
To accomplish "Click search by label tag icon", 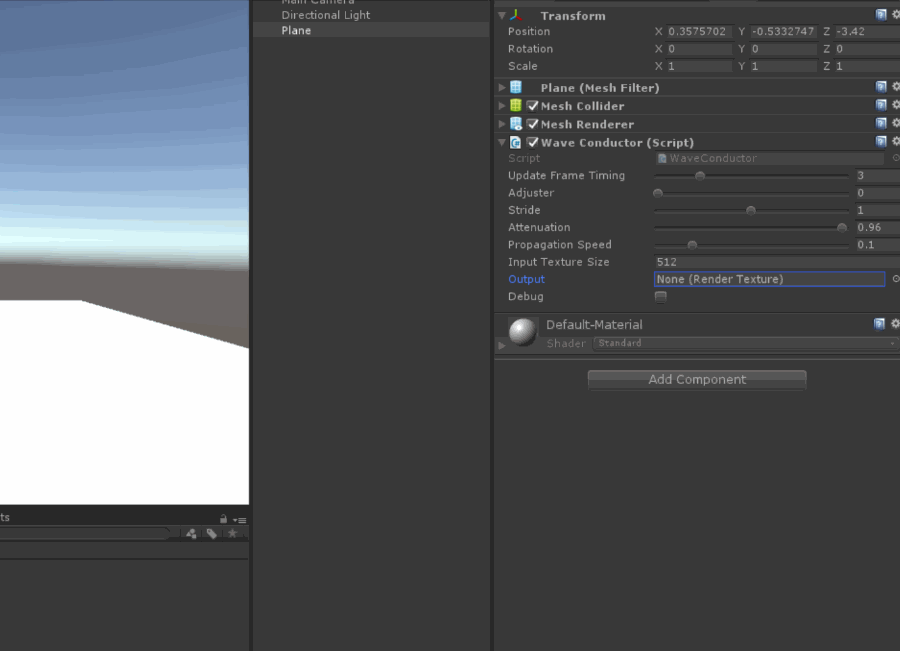I will (x=212, y=534).
